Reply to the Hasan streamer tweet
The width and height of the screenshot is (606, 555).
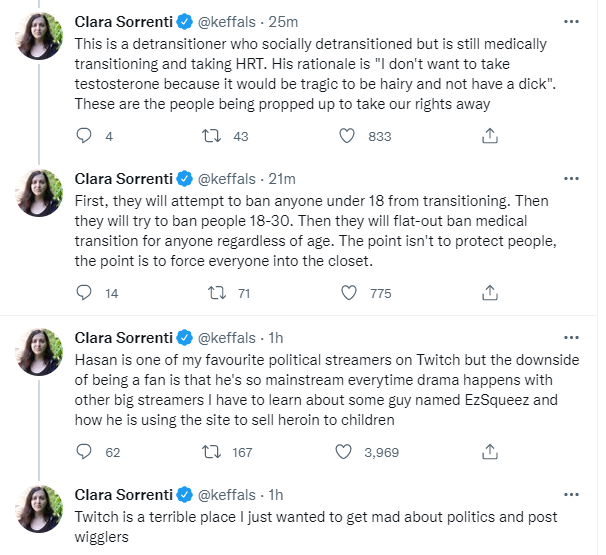(85, 451)
